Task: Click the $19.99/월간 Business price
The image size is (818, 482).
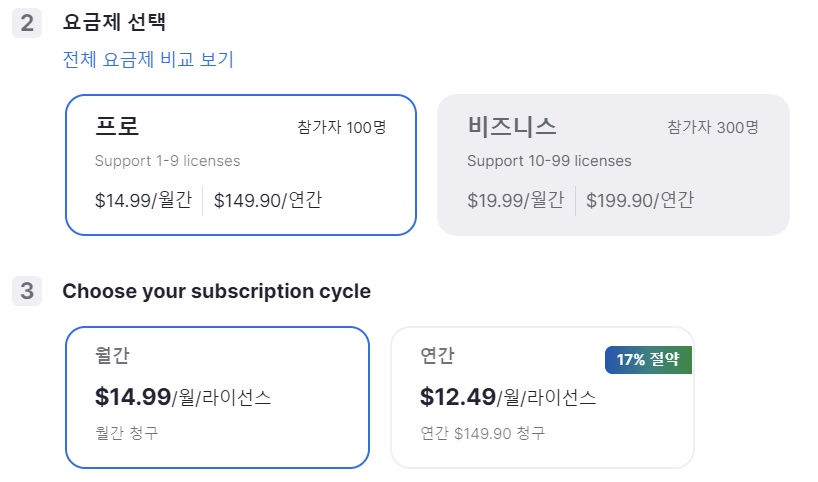Action: pos(515,200)
